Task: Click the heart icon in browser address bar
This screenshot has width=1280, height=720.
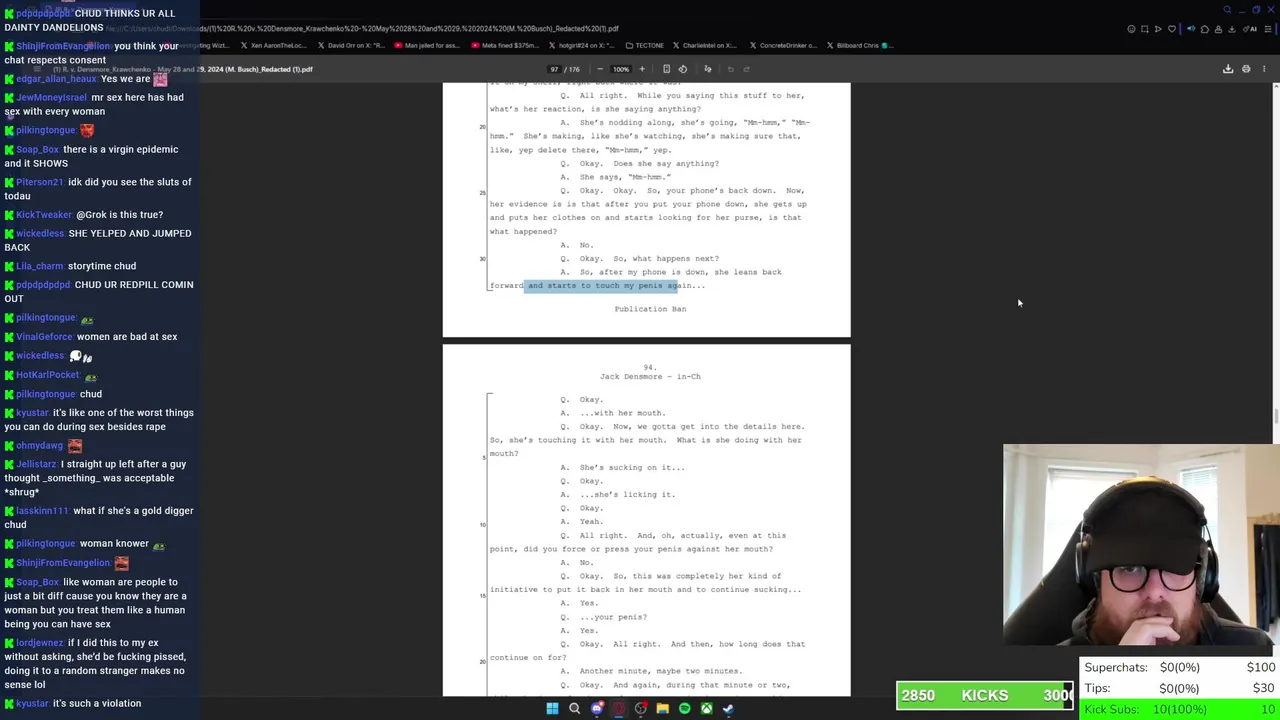Action: coord(1172,29)
